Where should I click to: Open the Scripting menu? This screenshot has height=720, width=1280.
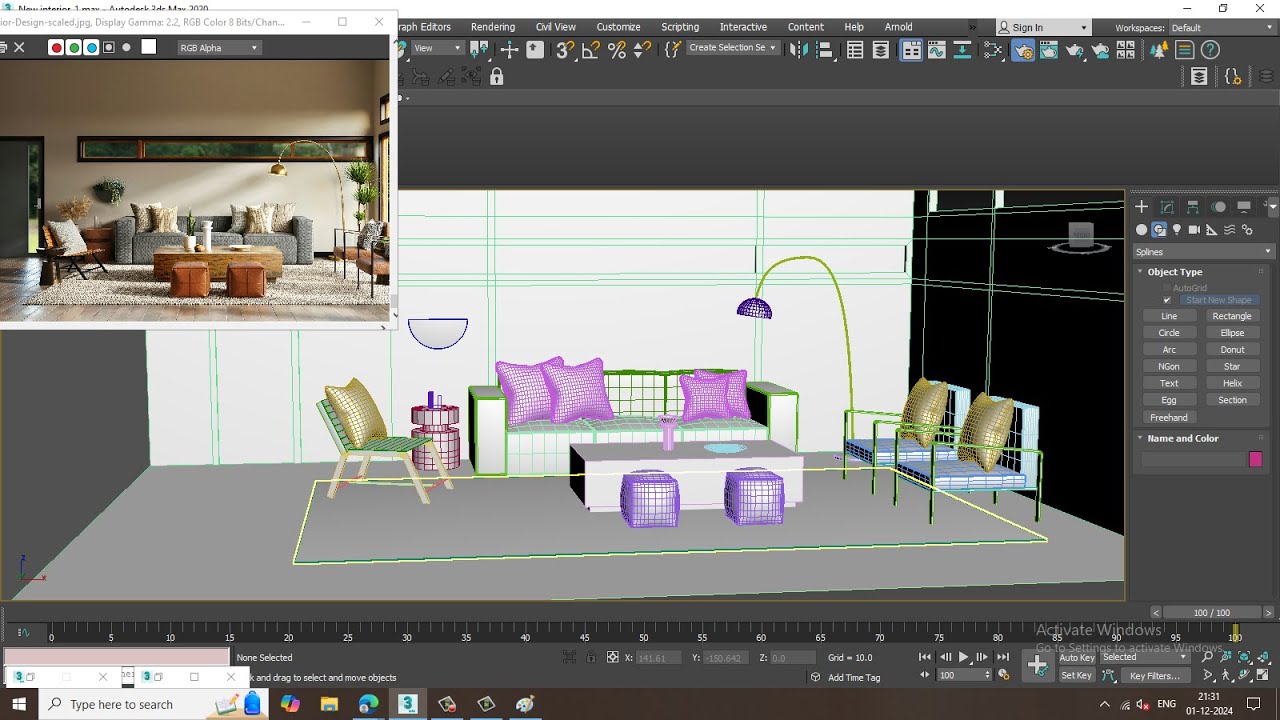pos(680,27)
